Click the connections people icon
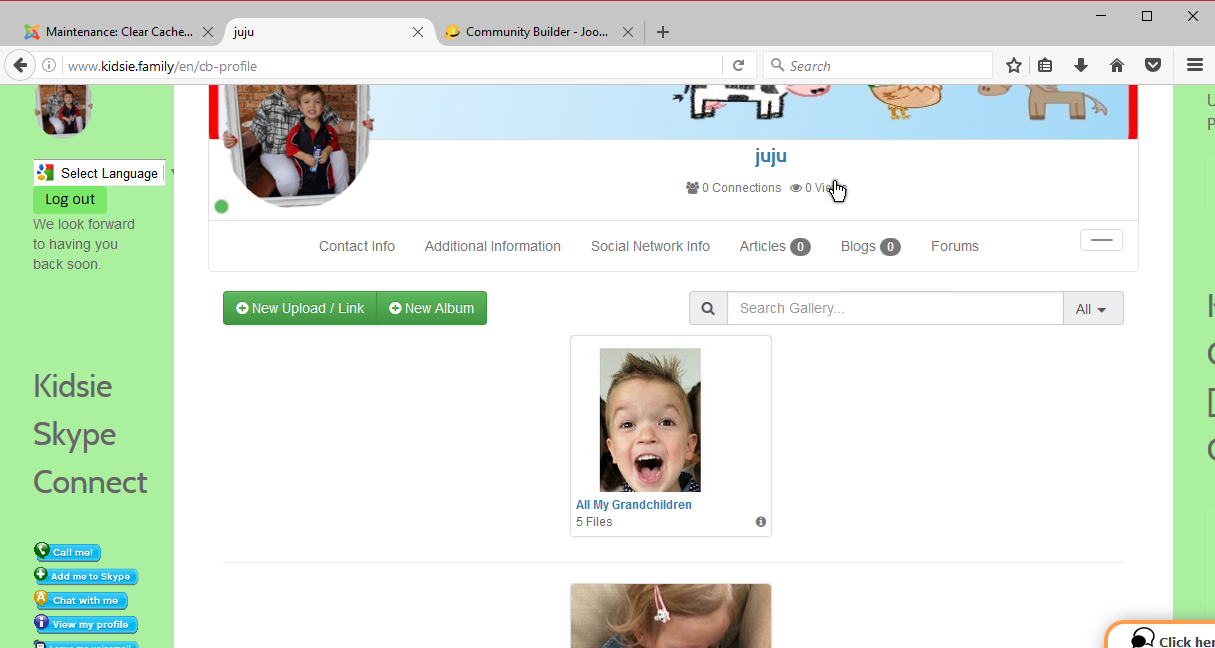The height and width of the screenshot is (648, 1215). tap(692, 188)
